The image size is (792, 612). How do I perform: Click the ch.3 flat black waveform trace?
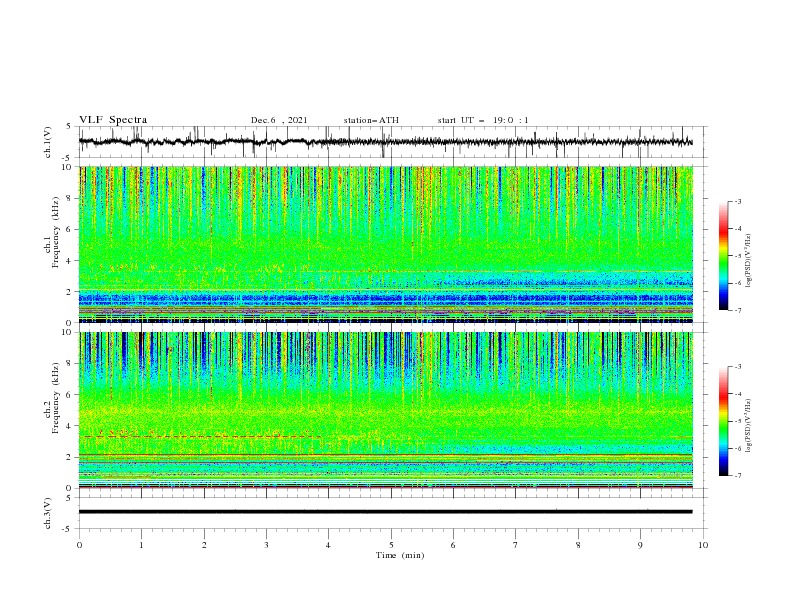pyautogui.click(x=385, y=512)
